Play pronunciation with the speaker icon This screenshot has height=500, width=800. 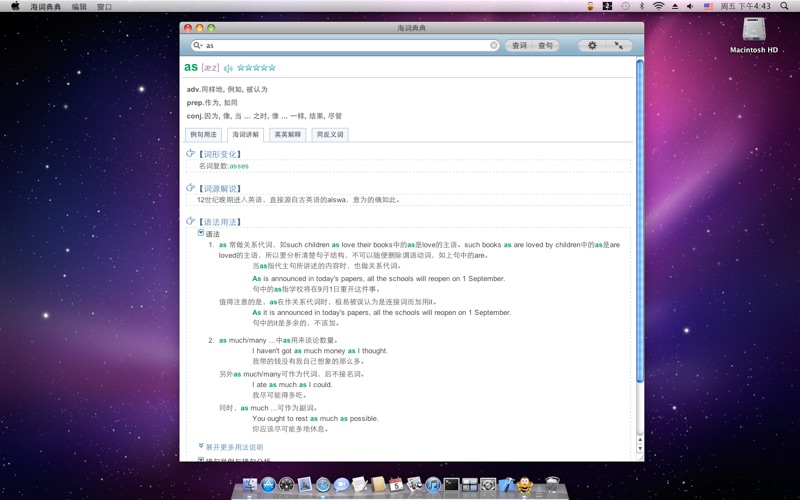click(x=228, y=68)
